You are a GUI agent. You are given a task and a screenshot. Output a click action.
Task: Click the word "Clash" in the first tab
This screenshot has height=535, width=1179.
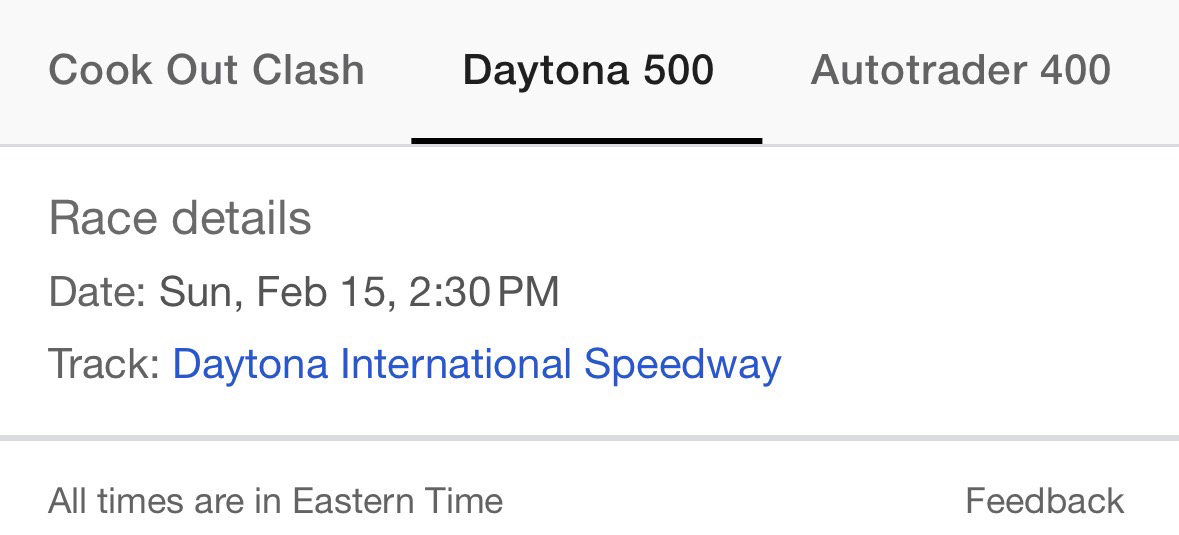point(308,70)
